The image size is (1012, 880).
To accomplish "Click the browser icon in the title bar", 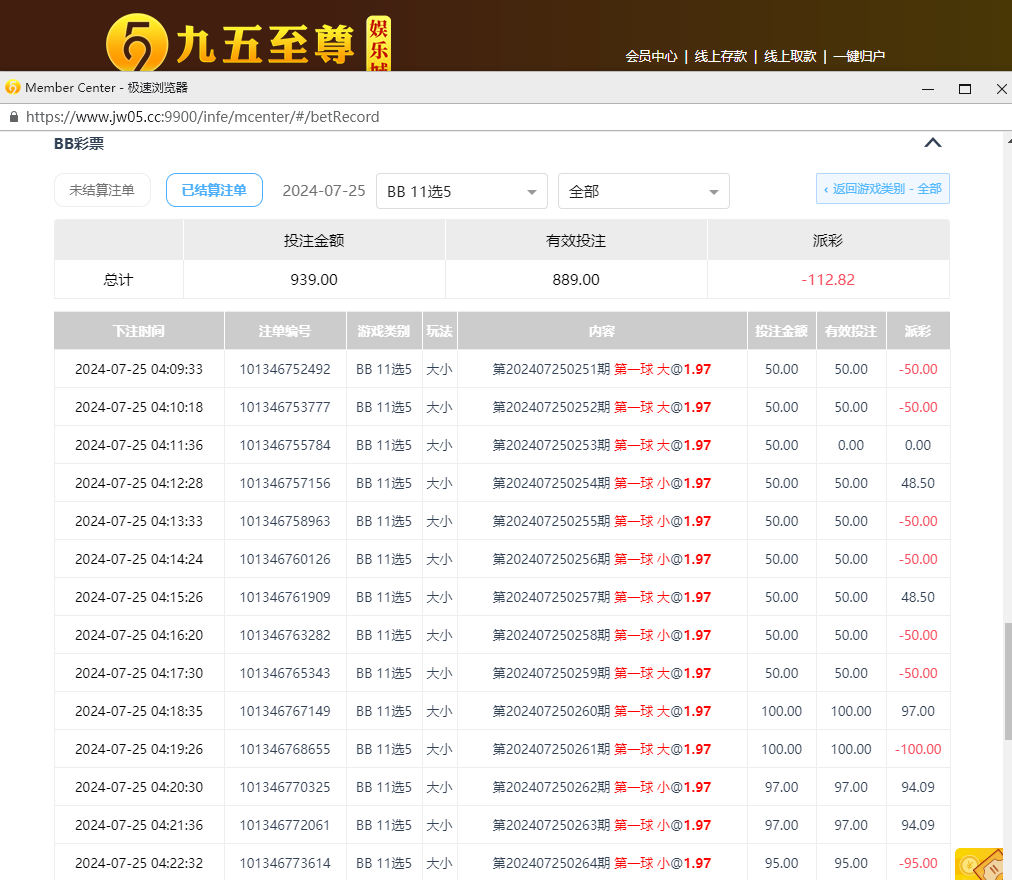I will click(x=12, y=87).
